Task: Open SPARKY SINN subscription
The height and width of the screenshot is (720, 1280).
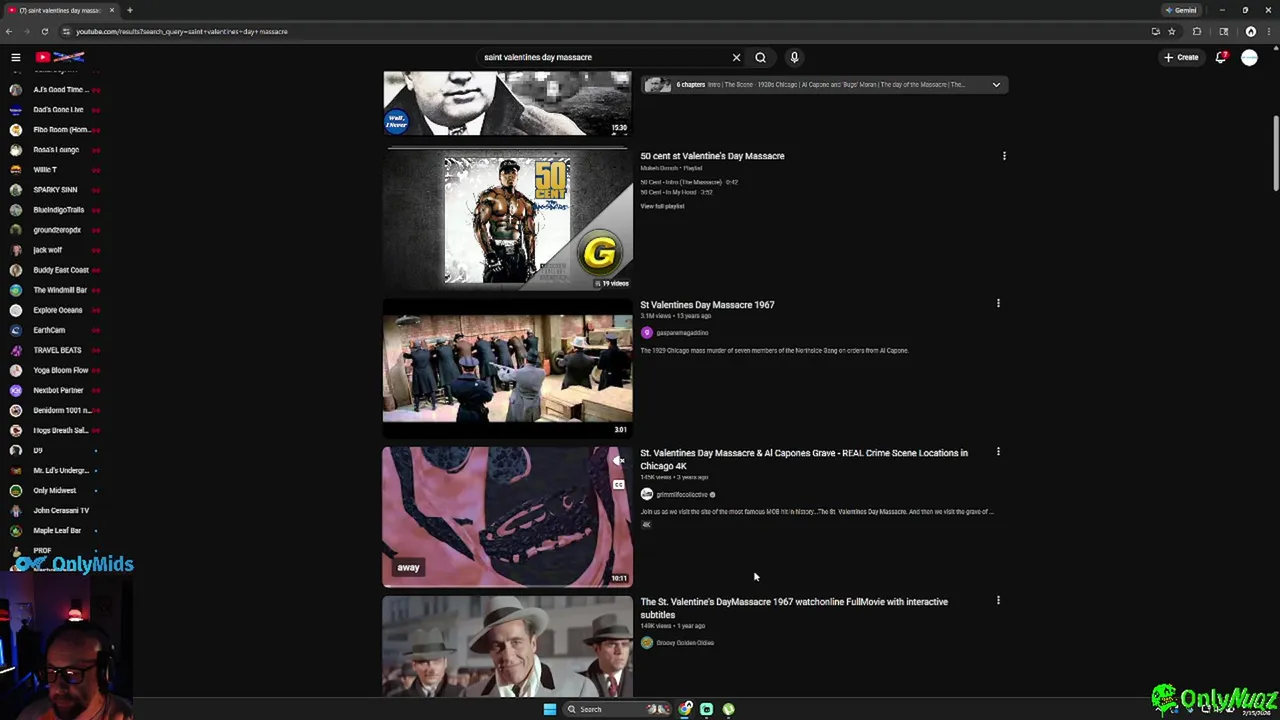Action: pyautogui.click(x=55, y=190)
